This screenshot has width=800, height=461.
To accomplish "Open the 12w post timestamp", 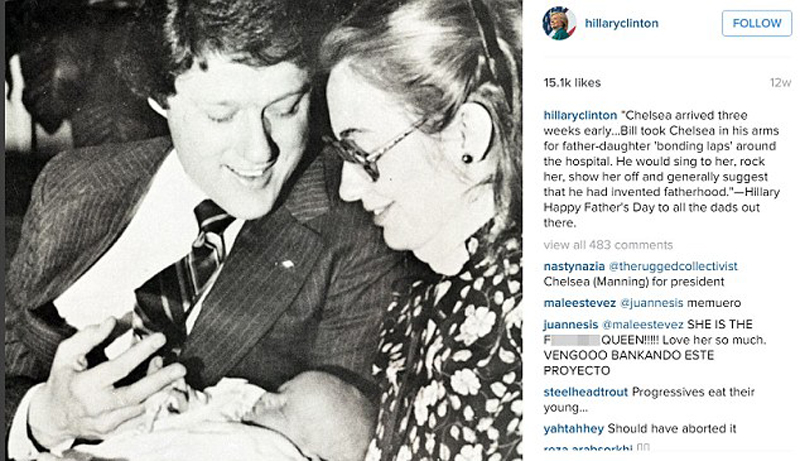I will click(x=780, y=83).
